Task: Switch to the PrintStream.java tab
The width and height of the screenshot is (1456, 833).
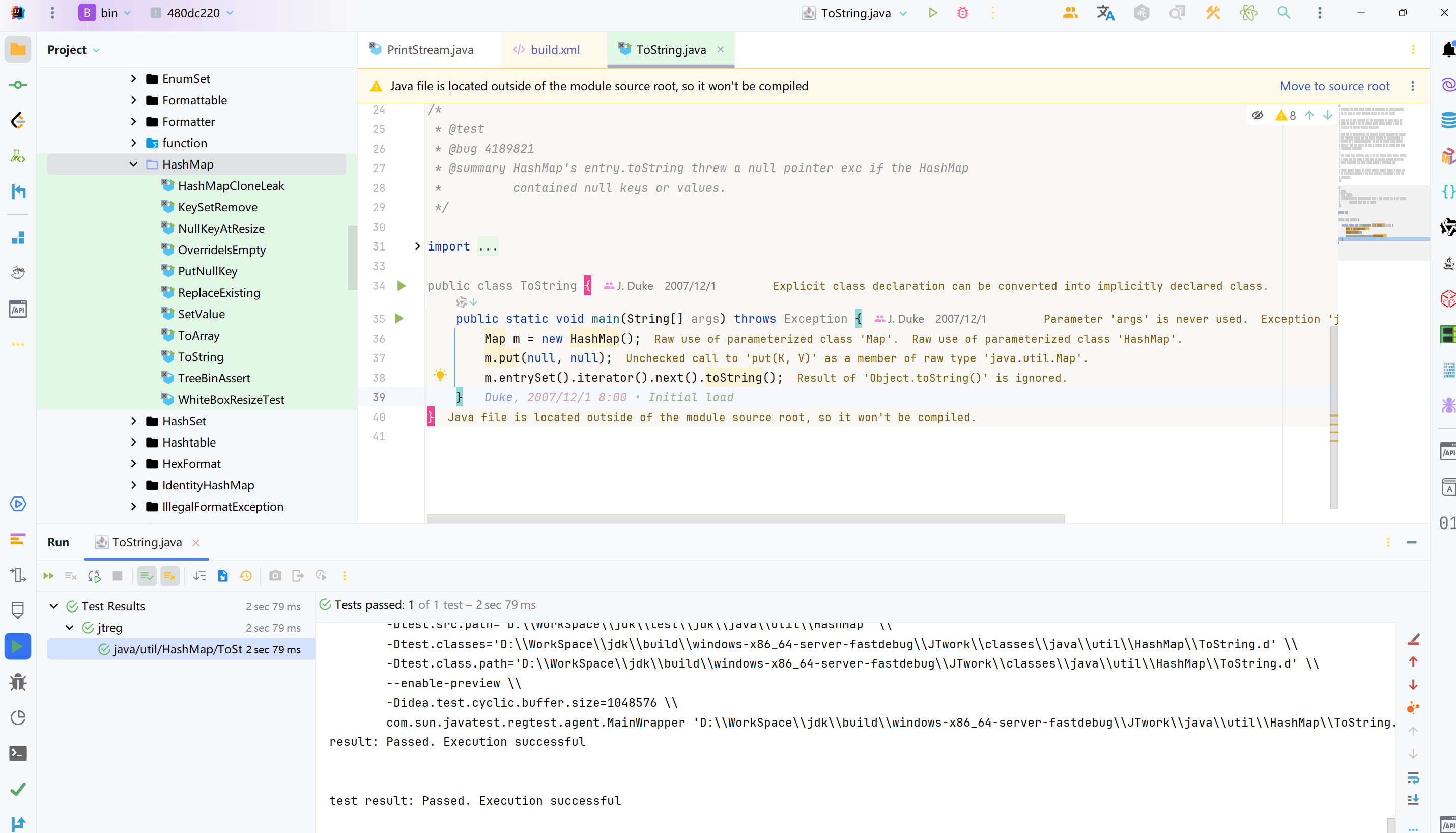Action: [x=430, y=48]
